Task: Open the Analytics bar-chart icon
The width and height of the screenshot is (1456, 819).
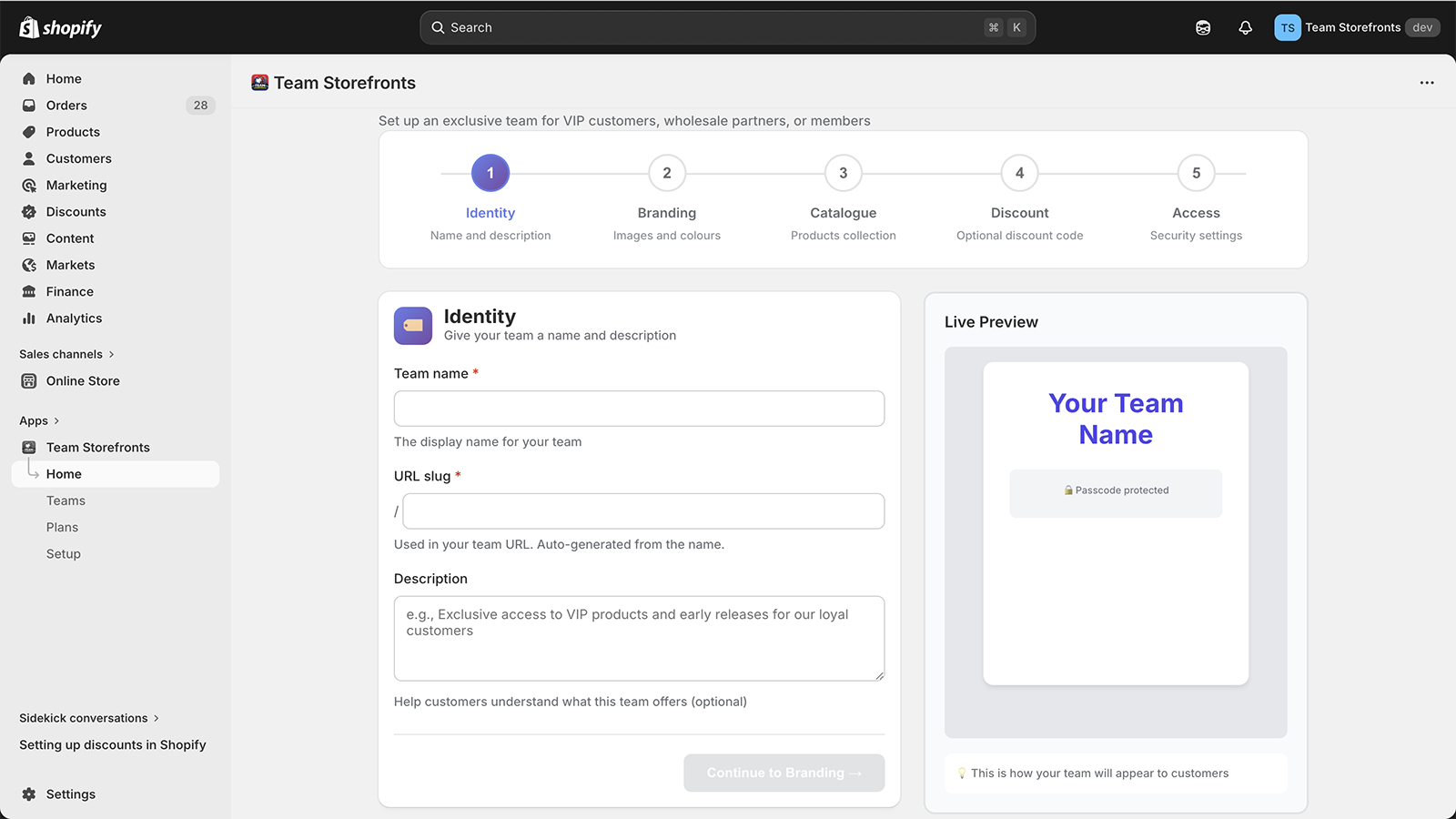Action: pyautogui.click(x=28, y=318)
